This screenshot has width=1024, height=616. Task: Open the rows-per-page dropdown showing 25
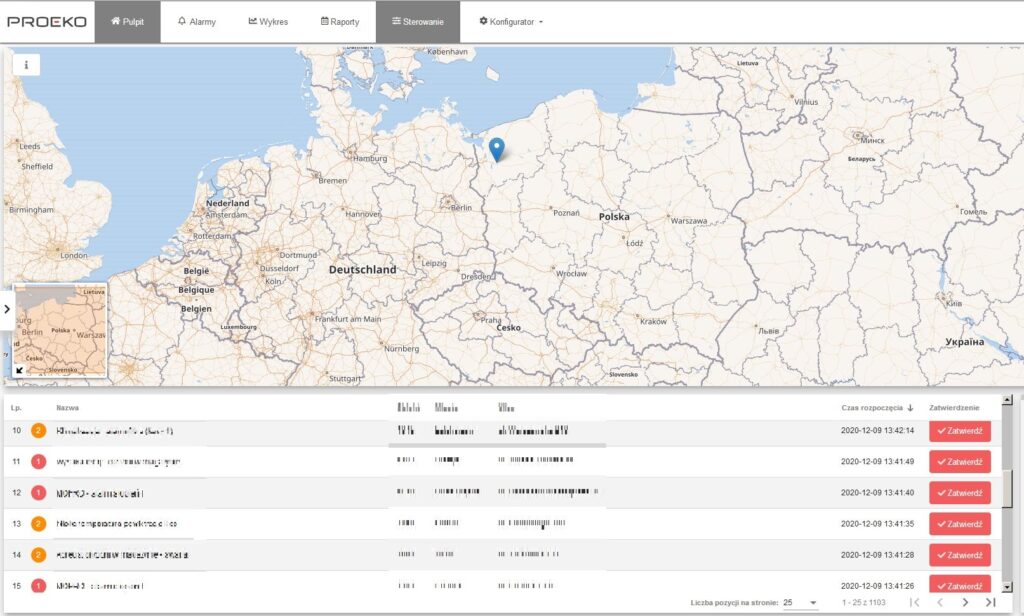tap(800, 602)
